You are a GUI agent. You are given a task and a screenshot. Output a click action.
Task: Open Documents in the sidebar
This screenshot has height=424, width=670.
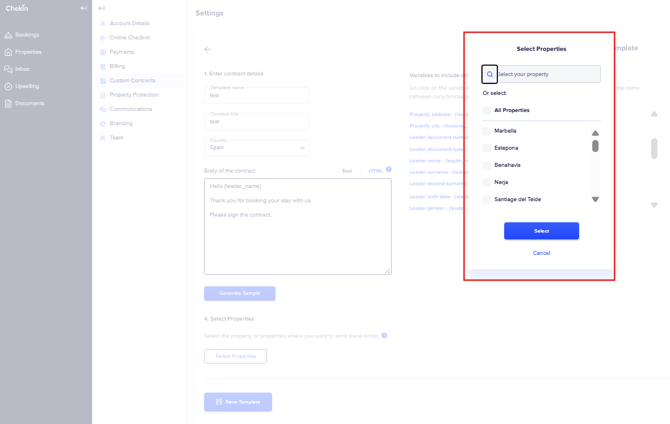pyautogui.click(x=29, y=103)
